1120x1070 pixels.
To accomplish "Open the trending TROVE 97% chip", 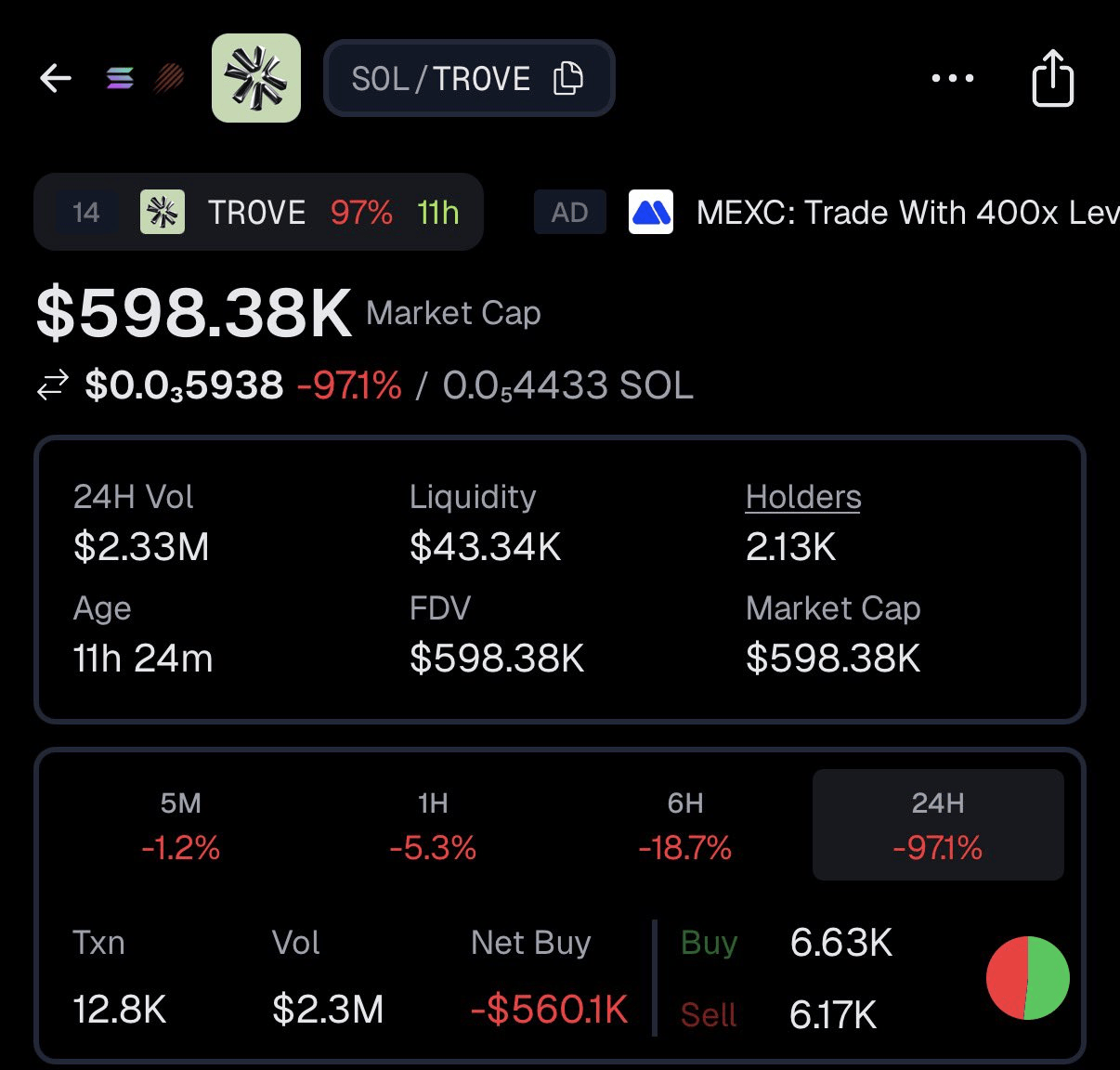I will (258, 212).
